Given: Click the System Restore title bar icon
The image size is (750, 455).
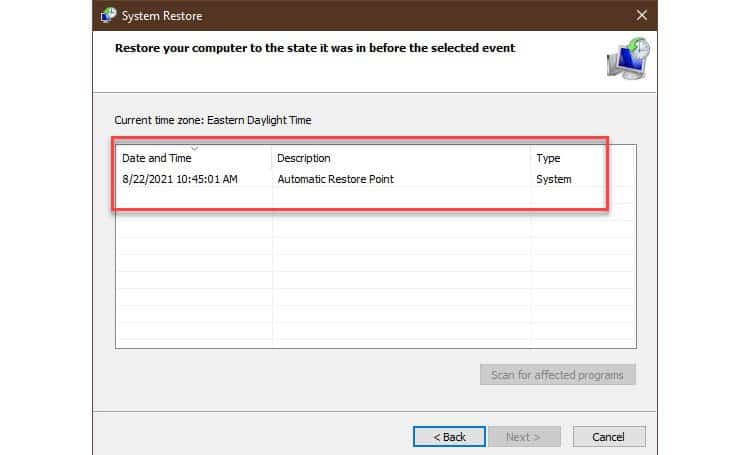Looking at the screenshot, I should point(109,15).
